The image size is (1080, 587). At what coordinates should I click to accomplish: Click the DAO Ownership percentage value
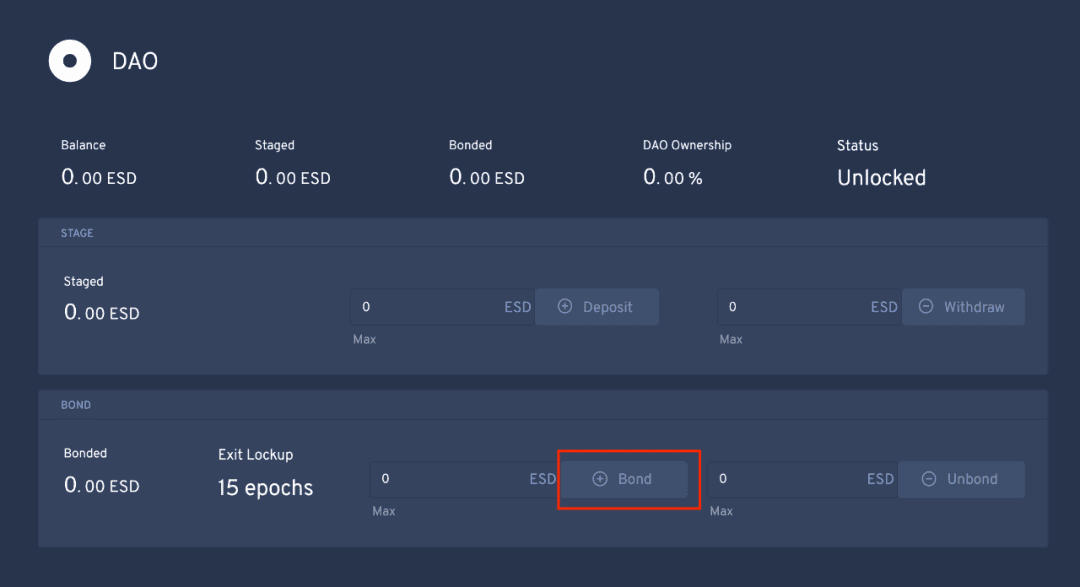[x=673, y=178]
